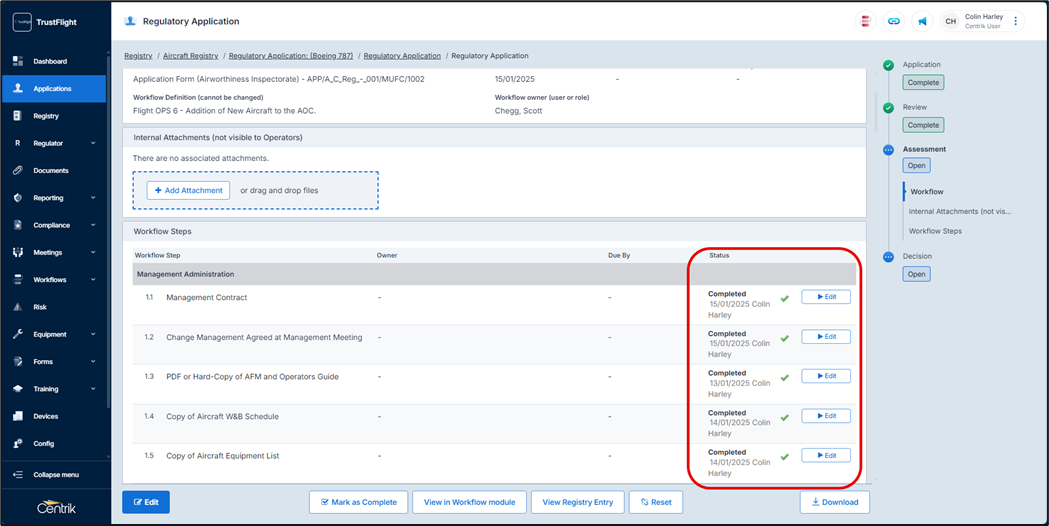This screenshot has width=1049, height=526.
Task: Open Documents in the left sidebar
Action: 50,171
